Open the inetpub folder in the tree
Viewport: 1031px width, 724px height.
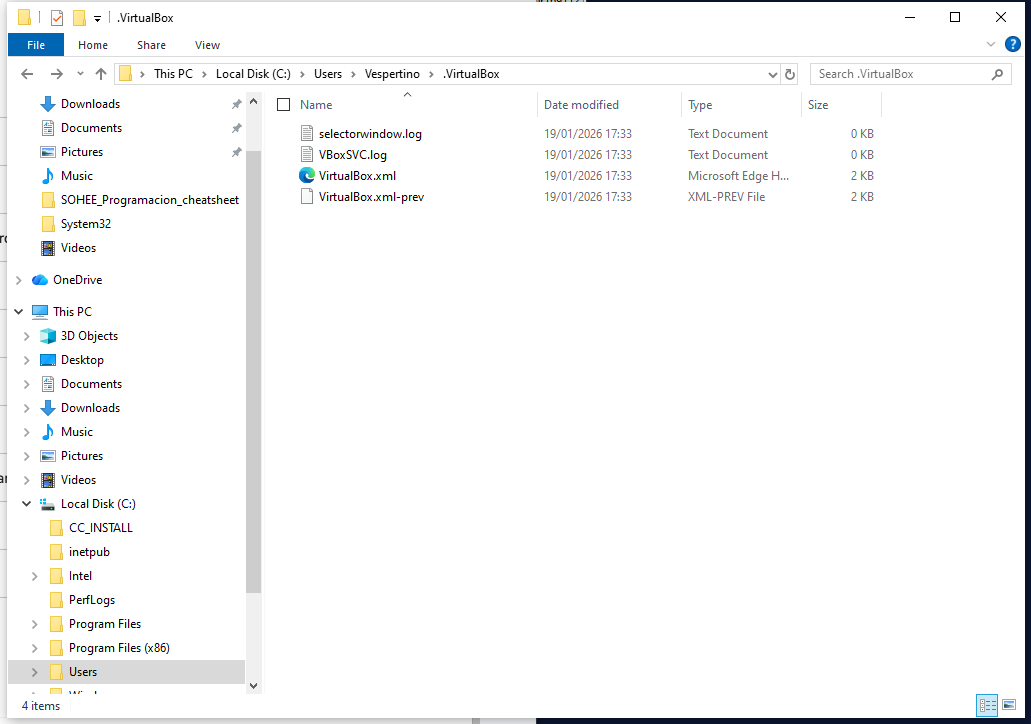pyautogui.click(x=89, y=552)
